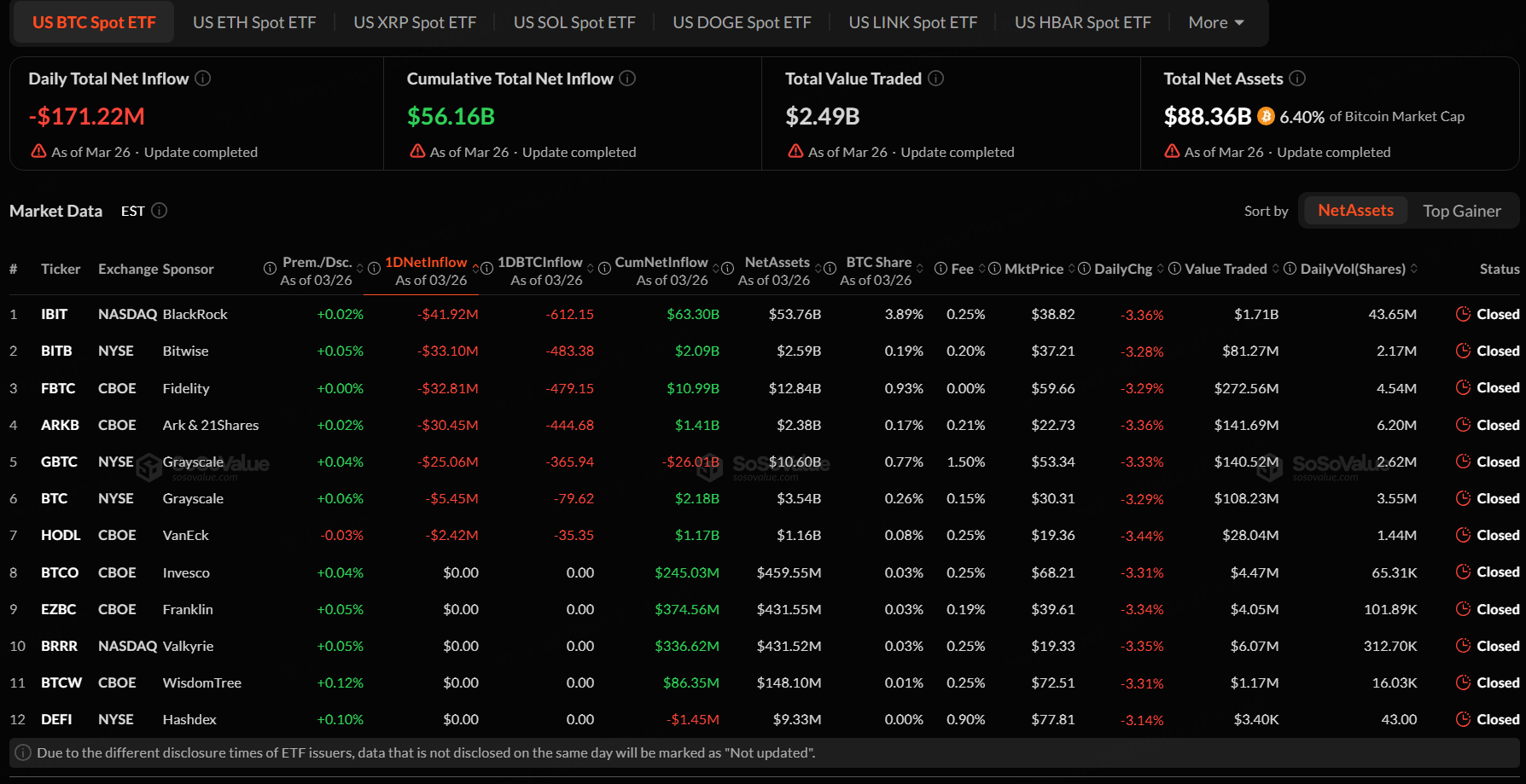Click the MktPrice column header
1526x784 pixels.
click(x=1034, y=269)
